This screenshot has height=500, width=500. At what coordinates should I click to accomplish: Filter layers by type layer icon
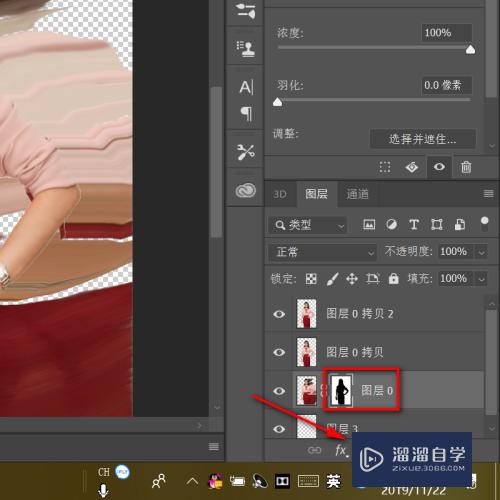pos(414,224)
